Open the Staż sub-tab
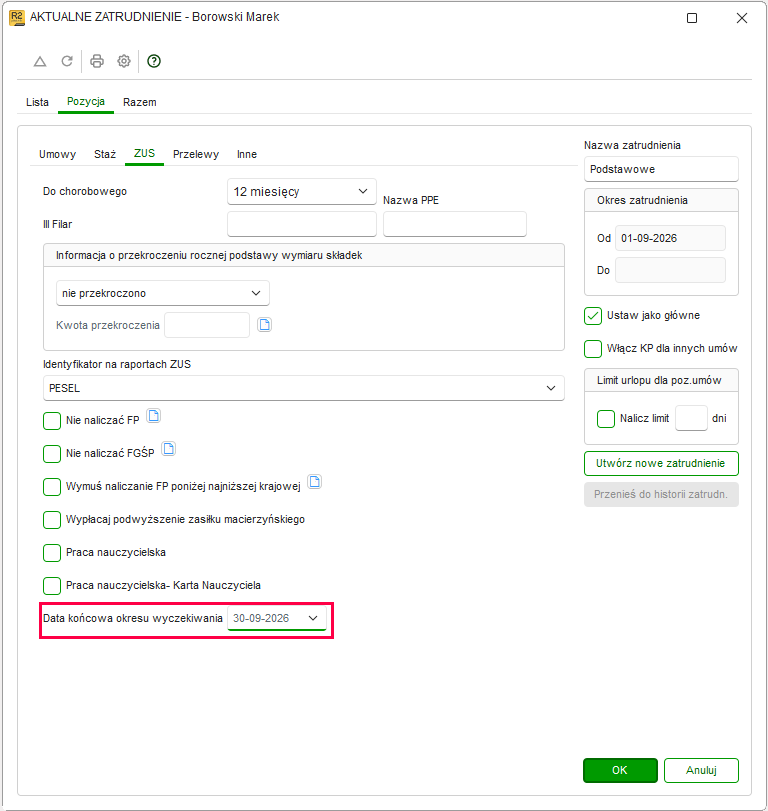Viewport: 768px width, 811px height. point(105,154)
